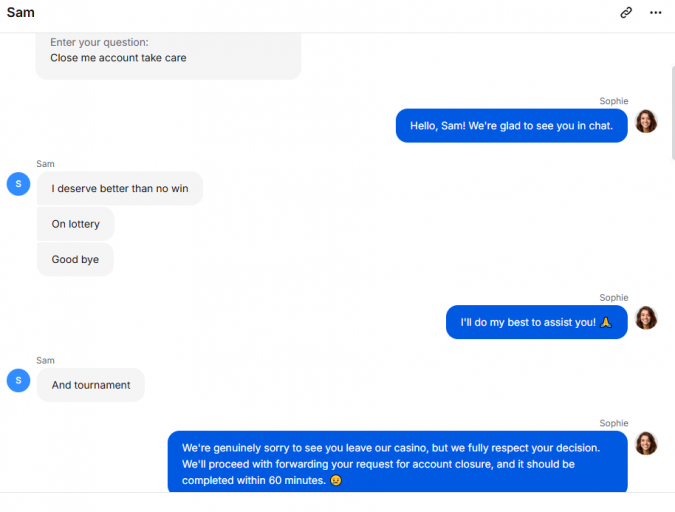Click Sophie's avatar beside the greeting message
This screenshot has width=675, height=512.
(646, 121)
